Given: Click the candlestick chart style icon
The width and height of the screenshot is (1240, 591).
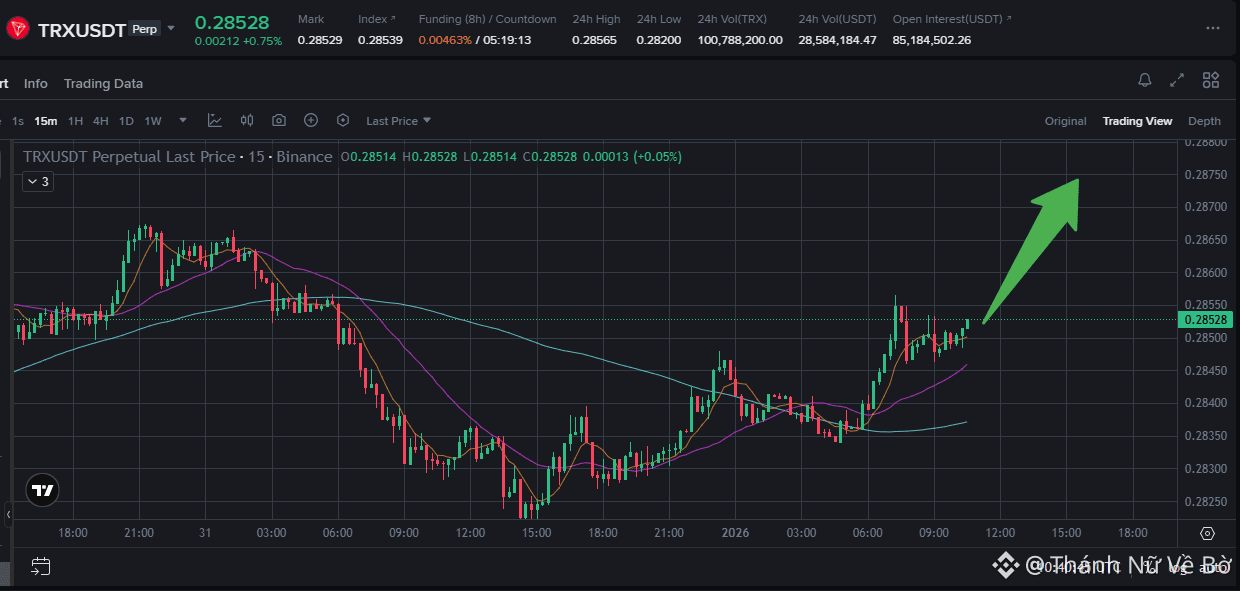Looking at the screenshot, I should coord(247,120).
